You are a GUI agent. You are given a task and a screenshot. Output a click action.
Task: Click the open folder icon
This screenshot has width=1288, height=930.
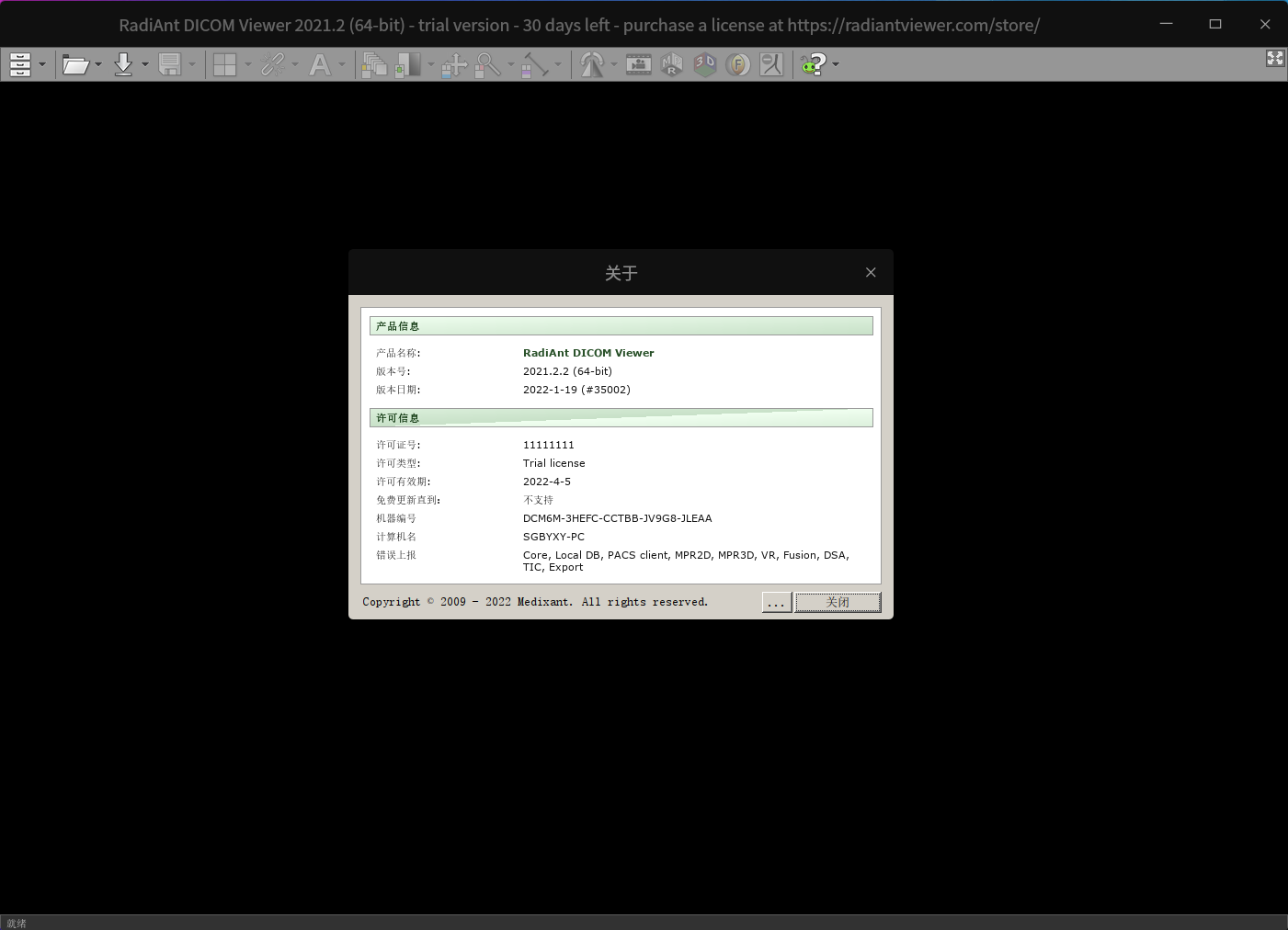click(75, 64)
